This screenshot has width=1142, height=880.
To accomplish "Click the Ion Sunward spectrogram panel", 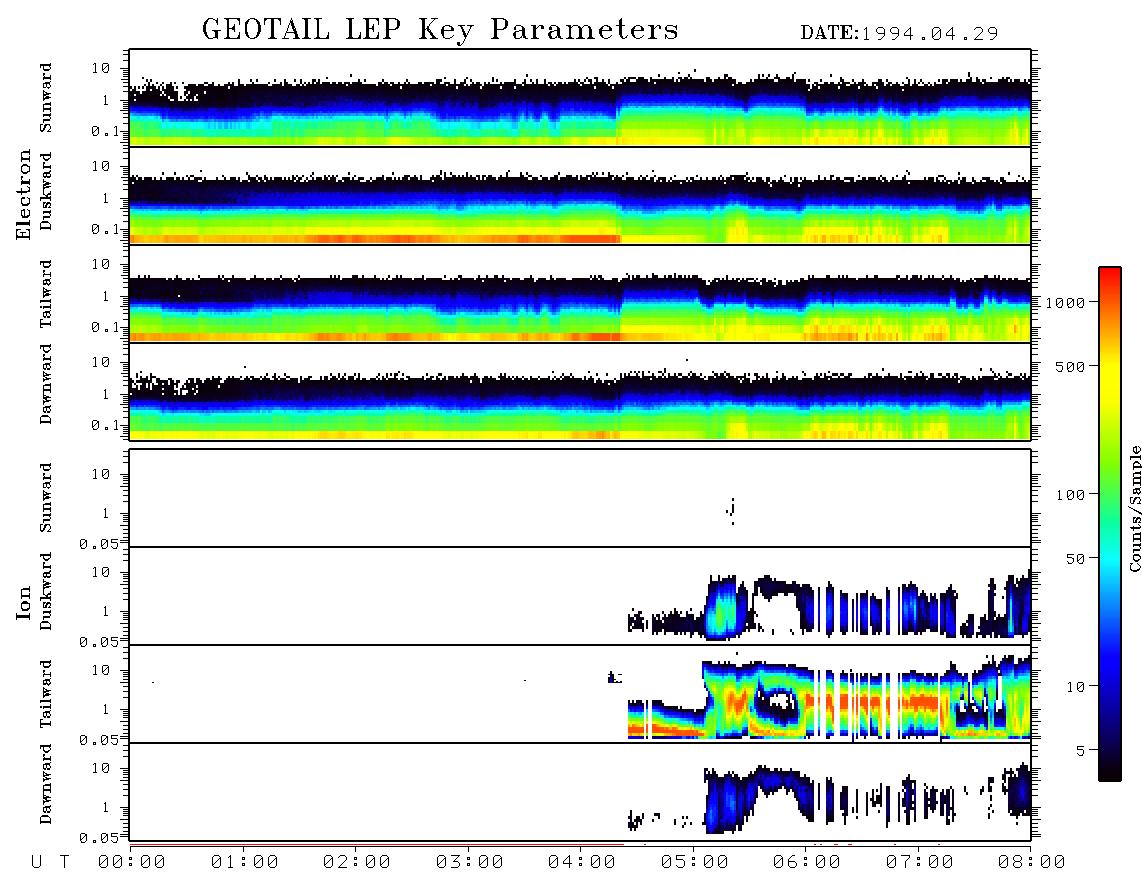I will coord(580,498).
